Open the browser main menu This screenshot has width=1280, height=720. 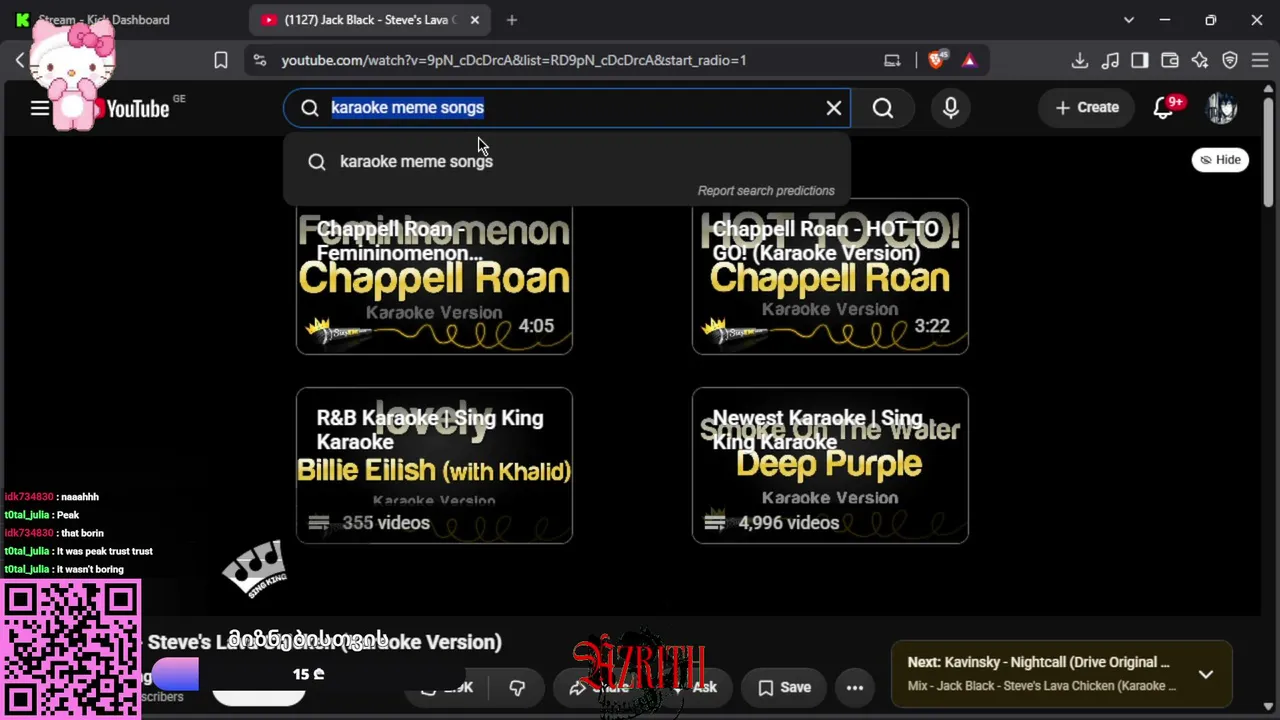(x=1259, y=60)
